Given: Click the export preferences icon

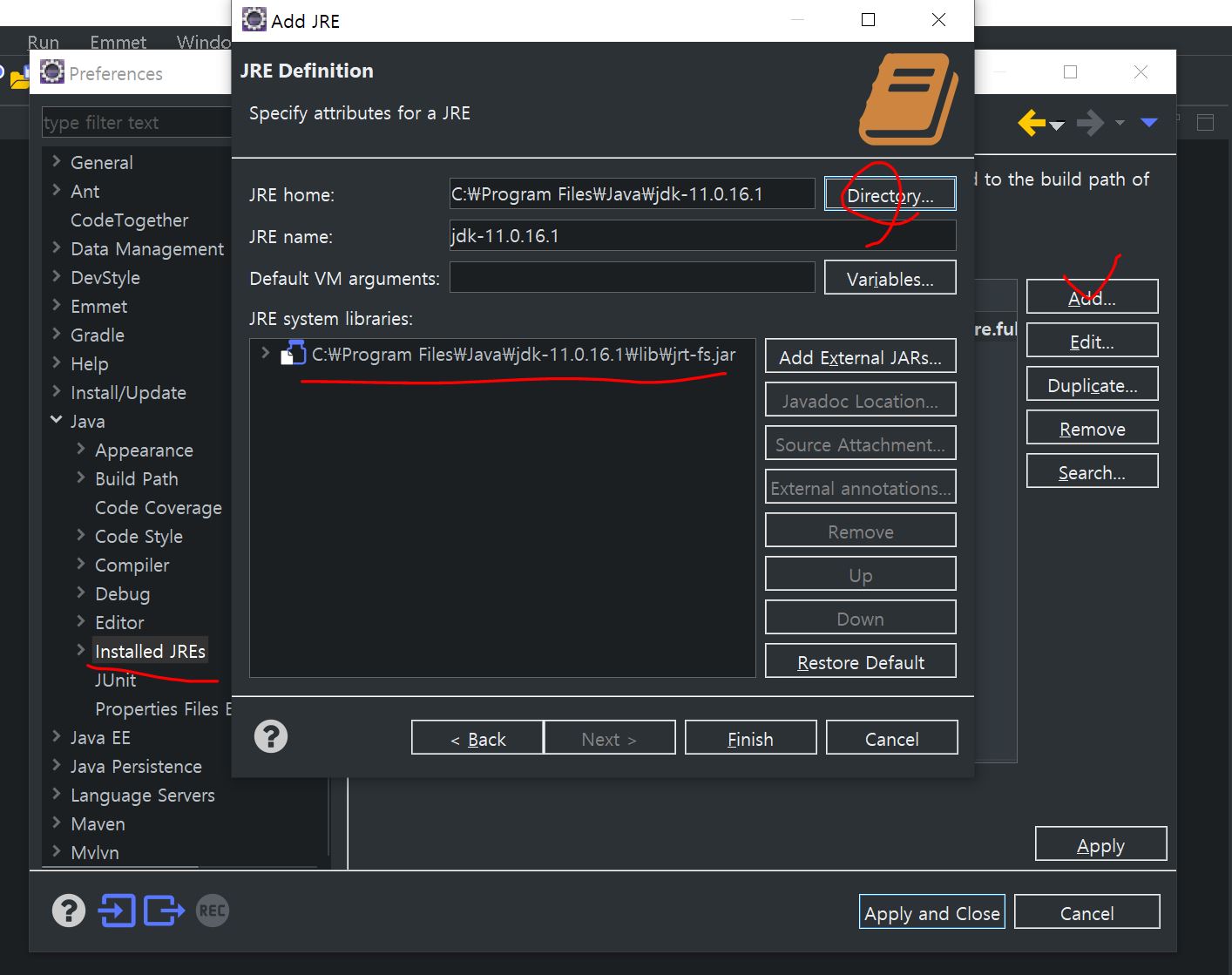Looking at the screenshot, I should coord(164,911).
